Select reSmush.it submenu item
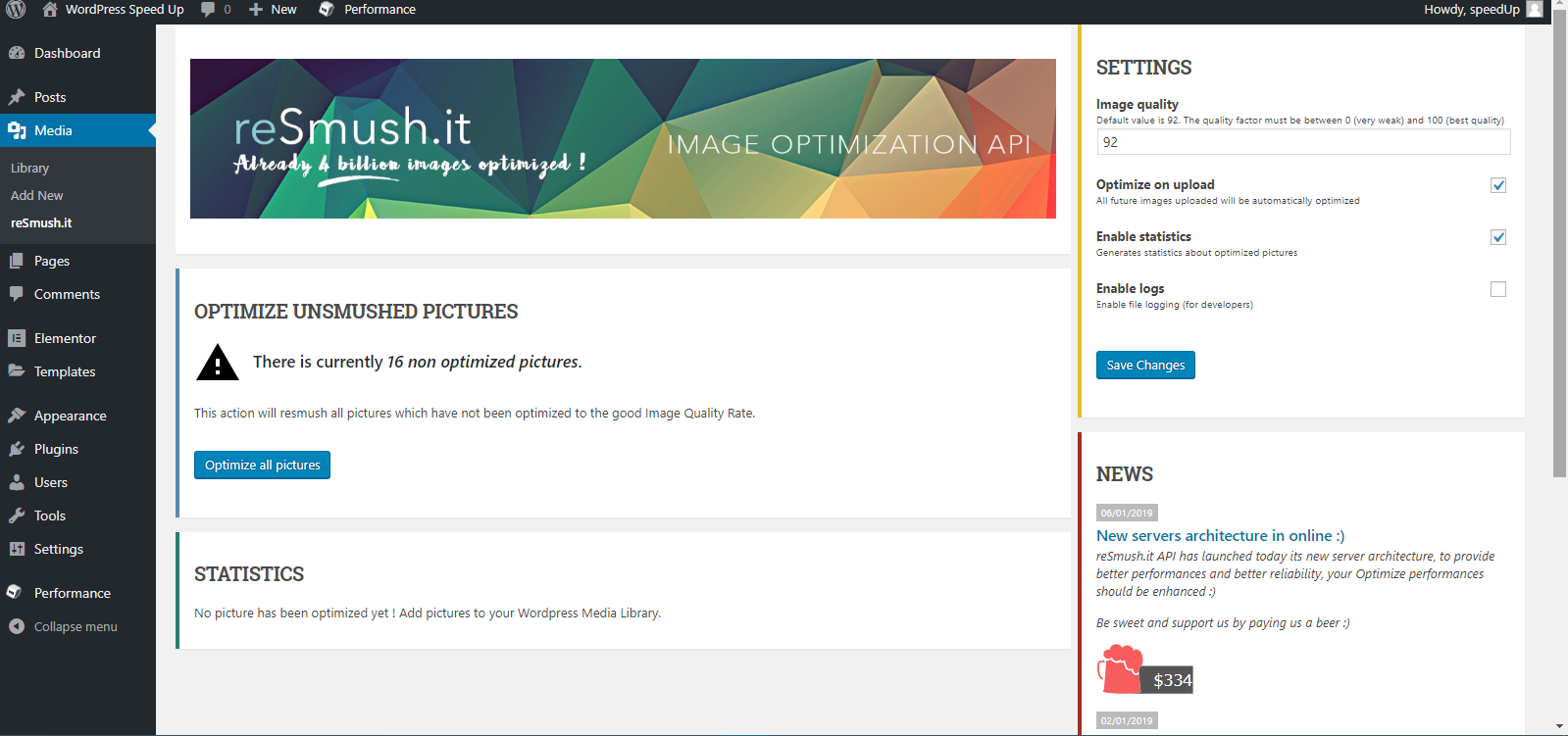Screen dimensions: 1568x736 pyautogui.click(x=41, y=223)
